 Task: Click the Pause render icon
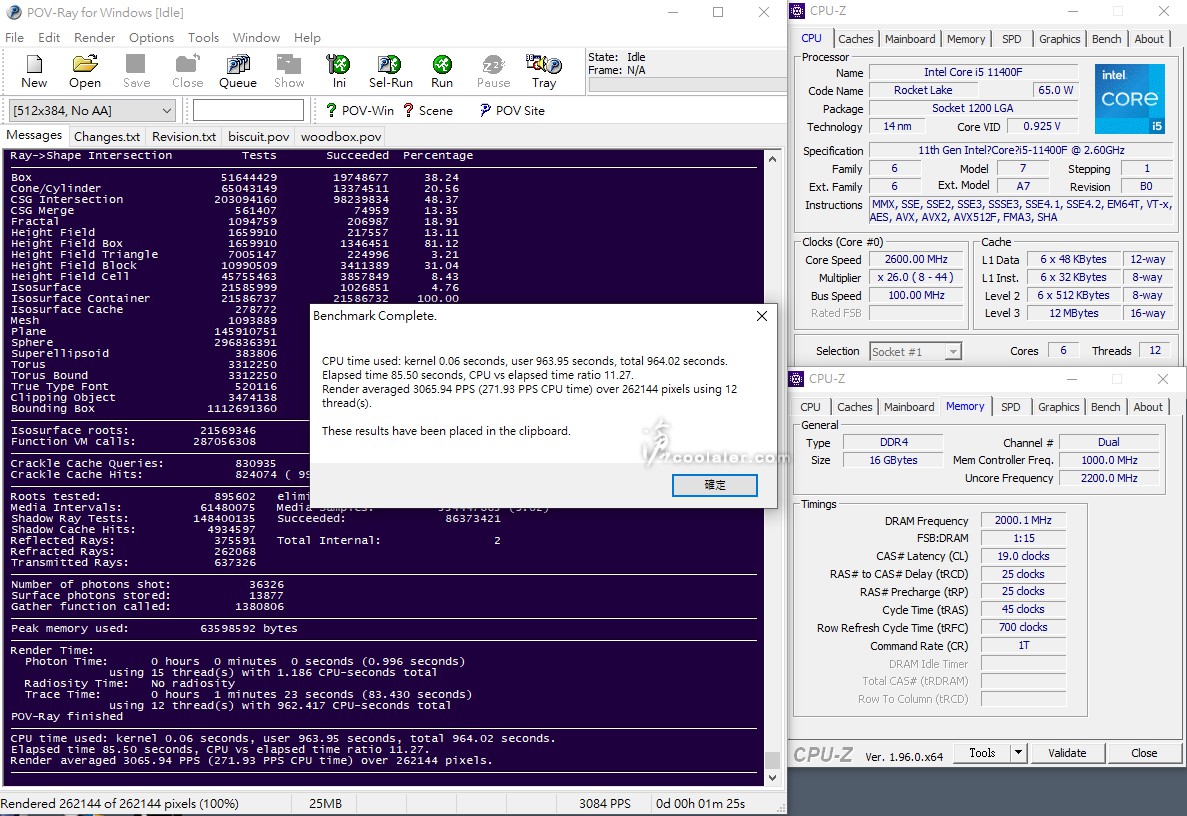click(493, 72)
